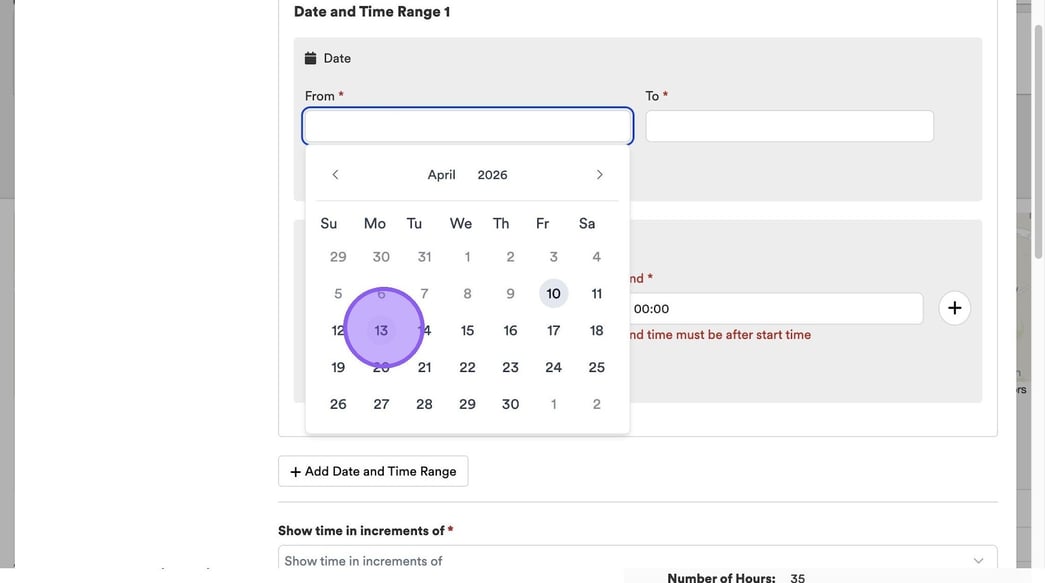
Task: Click the To date field
Action: [789, 126]
